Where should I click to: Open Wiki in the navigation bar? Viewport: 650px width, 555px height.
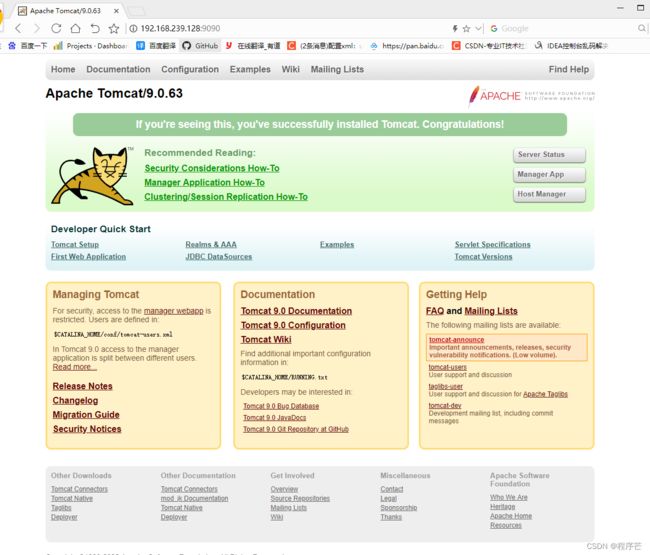291,69
